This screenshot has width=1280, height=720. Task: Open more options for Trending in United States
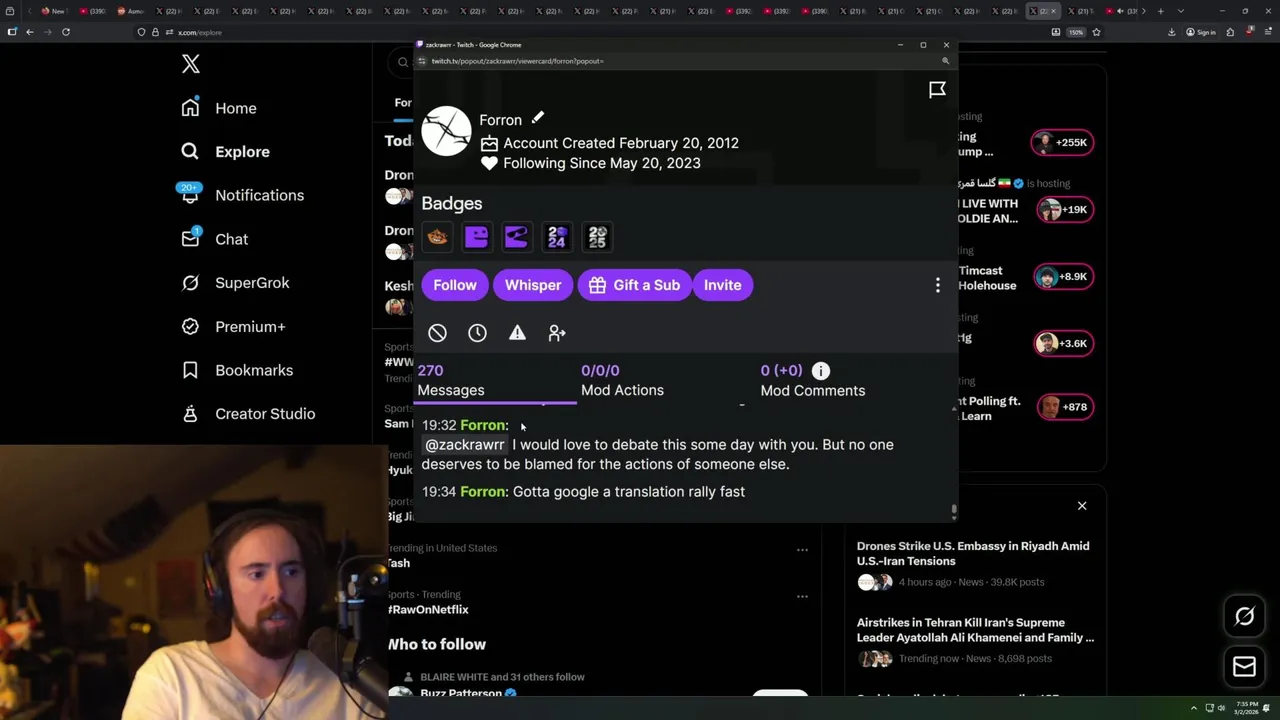coord(802,550)
